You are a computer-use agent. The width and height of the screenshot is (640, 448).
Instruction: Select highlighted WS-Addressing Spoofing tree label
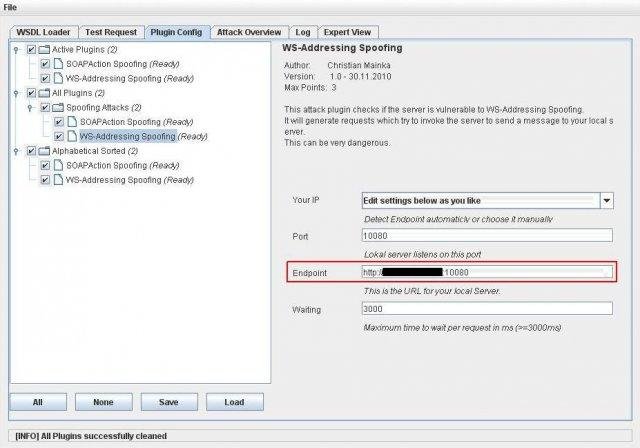coord(144,136)
